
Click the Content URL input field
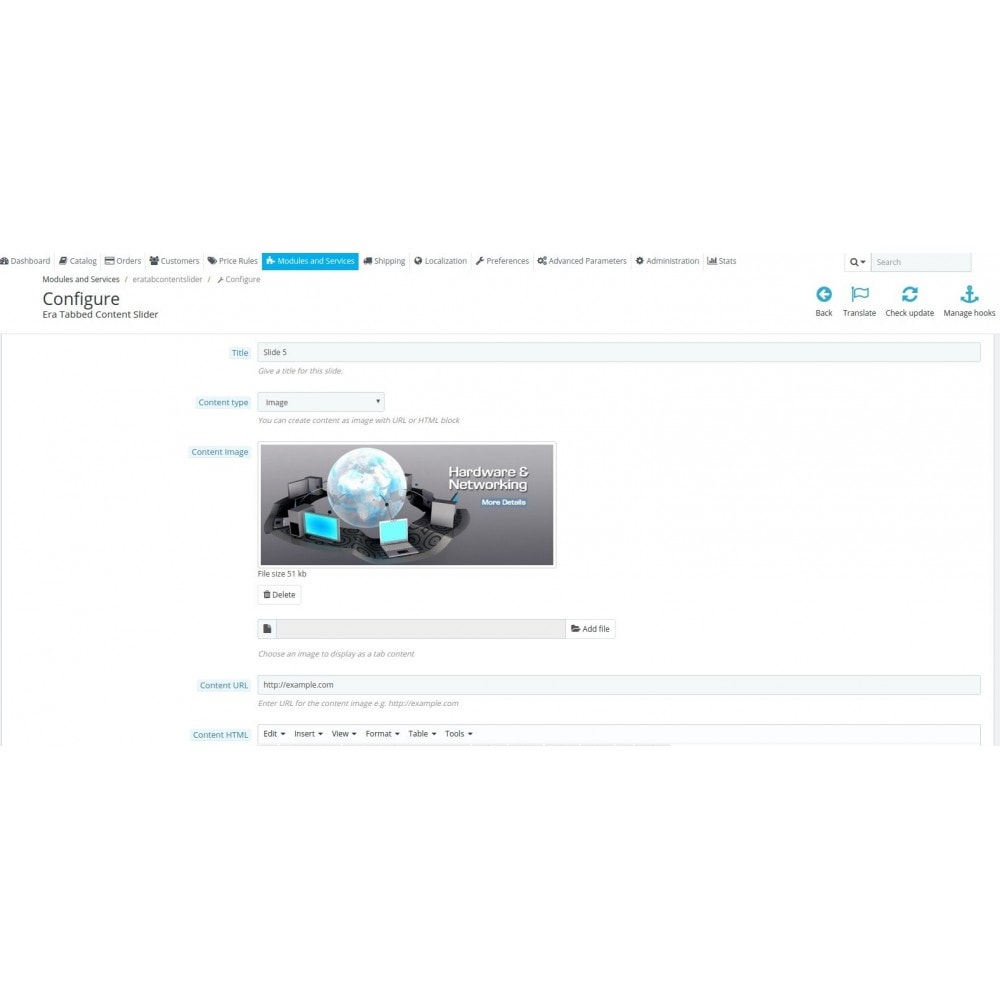(619, 685)
